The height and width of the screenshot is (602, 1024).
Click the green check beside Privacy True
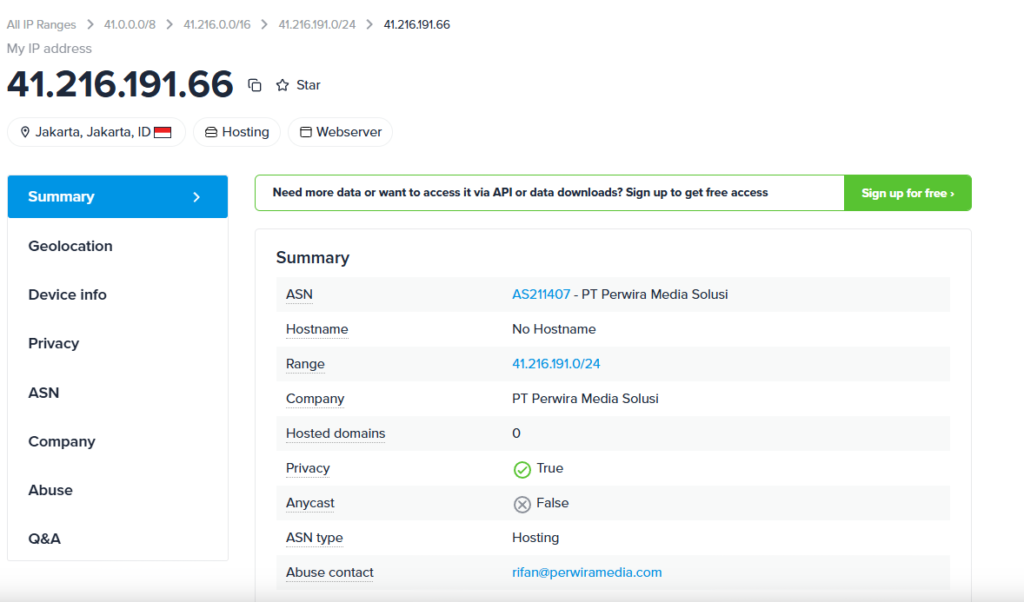point(523,468)
